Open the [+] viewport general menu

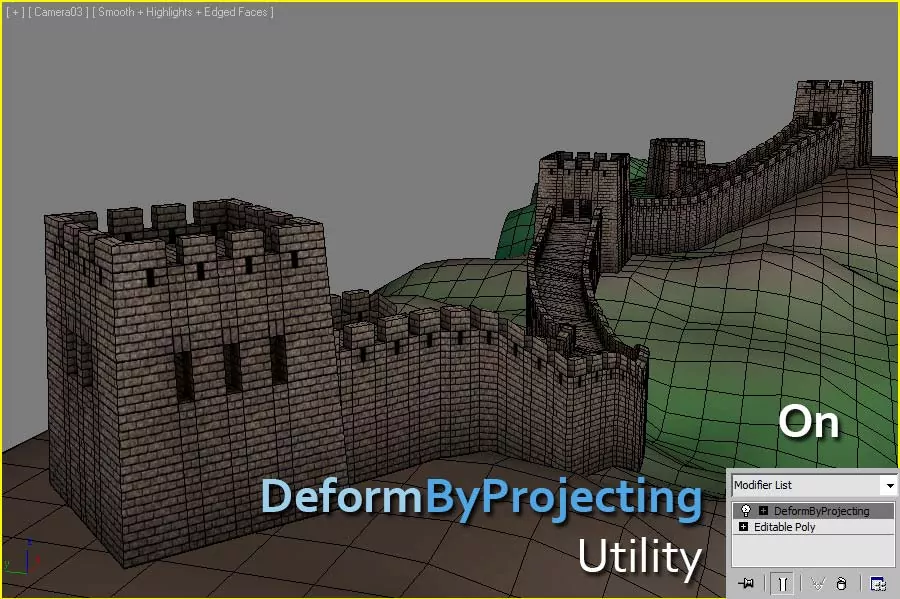click(x=14, y=12)
